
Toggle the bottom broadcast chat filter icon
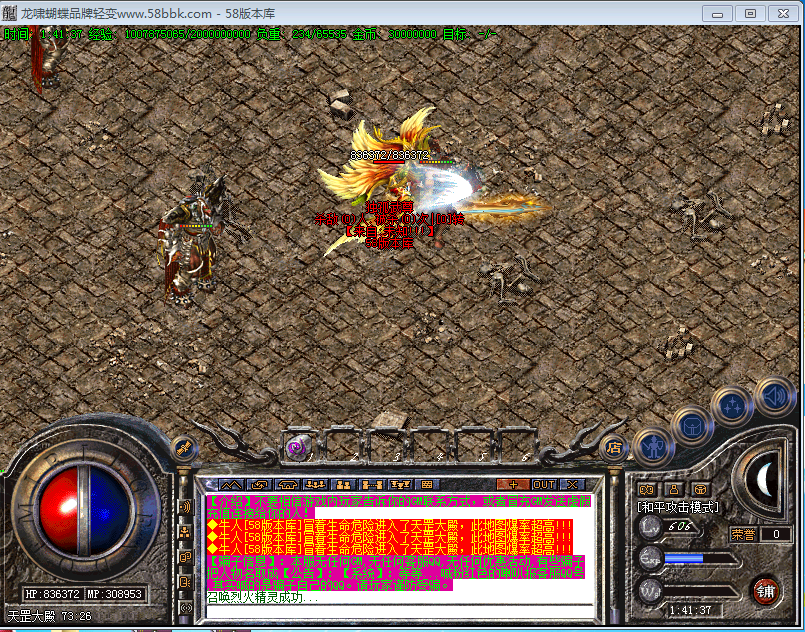pos(185,607)
